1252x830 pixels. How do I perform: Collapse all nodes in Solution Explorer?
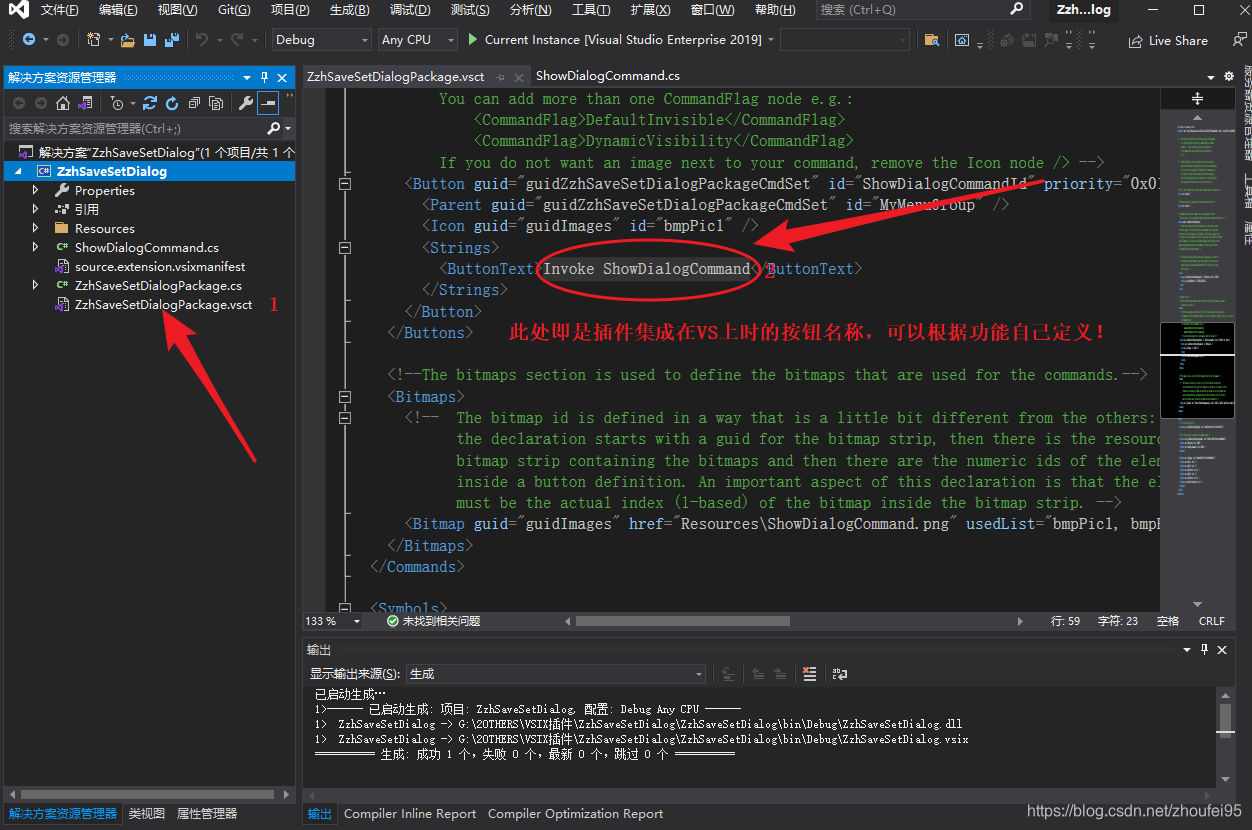tap(194, 103)
